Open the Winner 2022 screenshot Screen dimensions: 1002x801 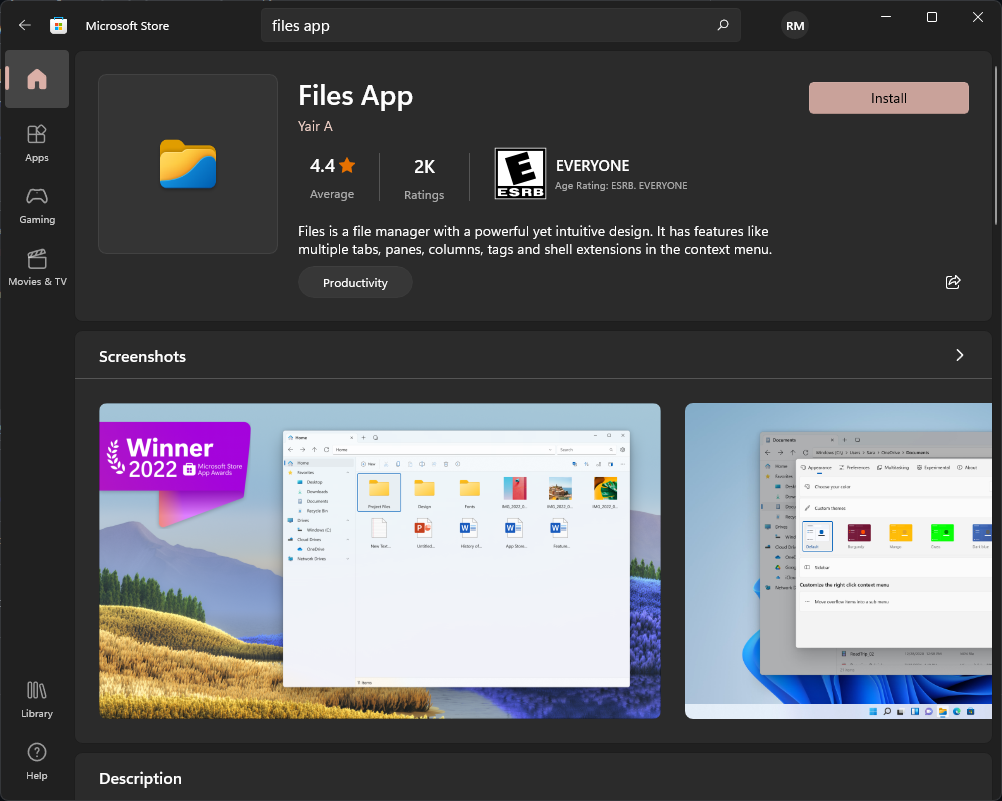(380, 561)
